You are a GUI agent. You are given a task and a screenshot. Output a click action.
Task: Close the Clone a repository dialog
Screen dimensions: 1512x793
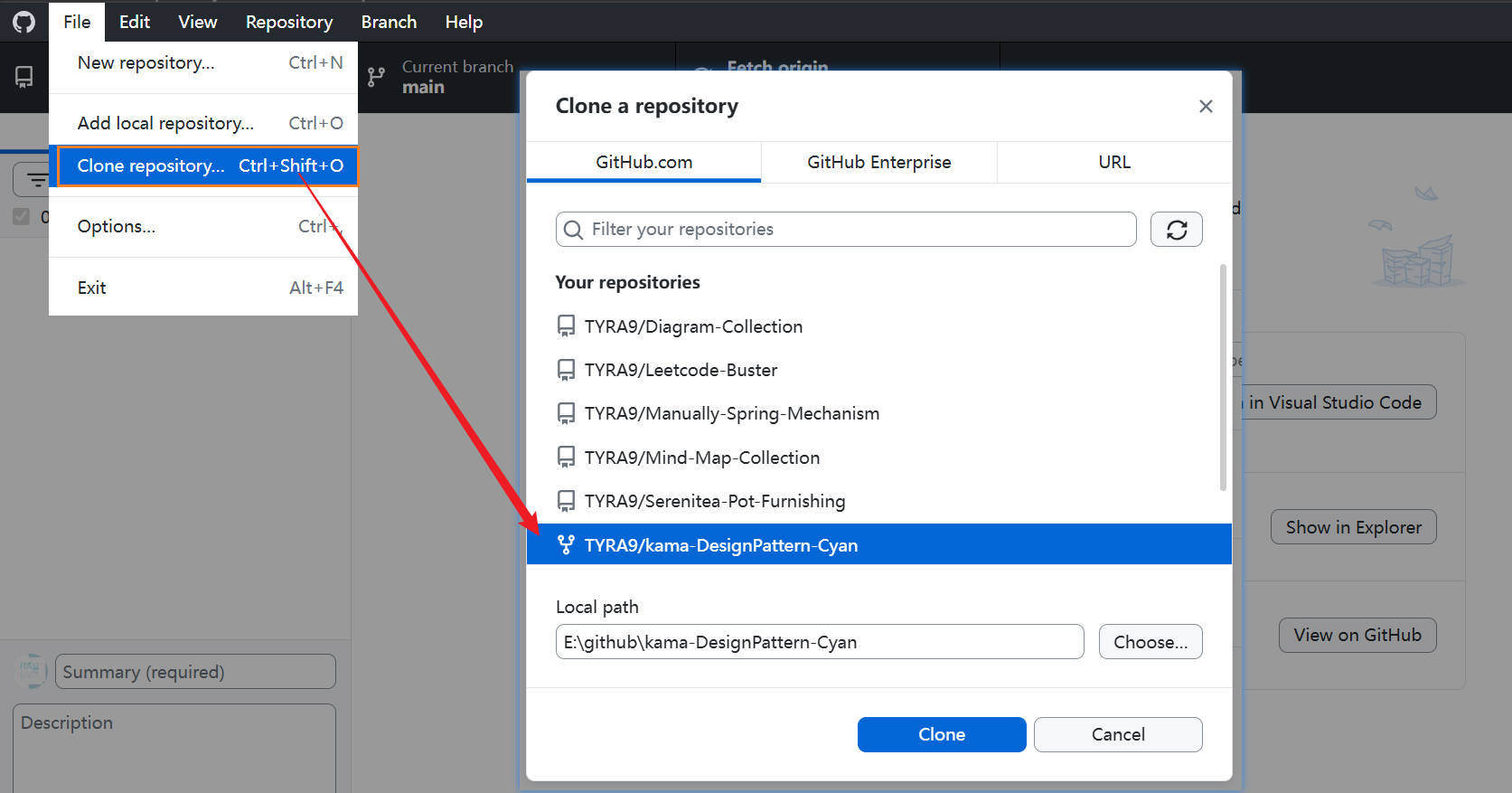(1206, 107)
